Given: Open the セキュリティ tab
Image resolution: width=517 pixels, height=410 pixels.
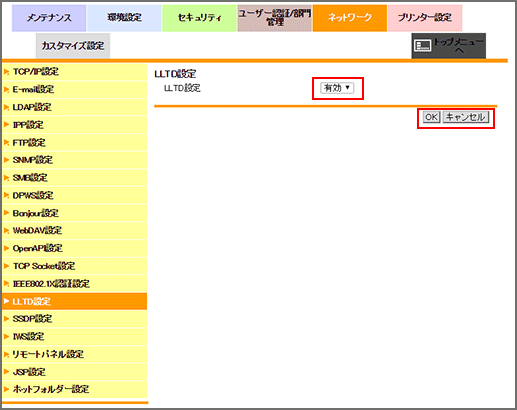Looking at the screenshot, I should (x=199, y=18).
